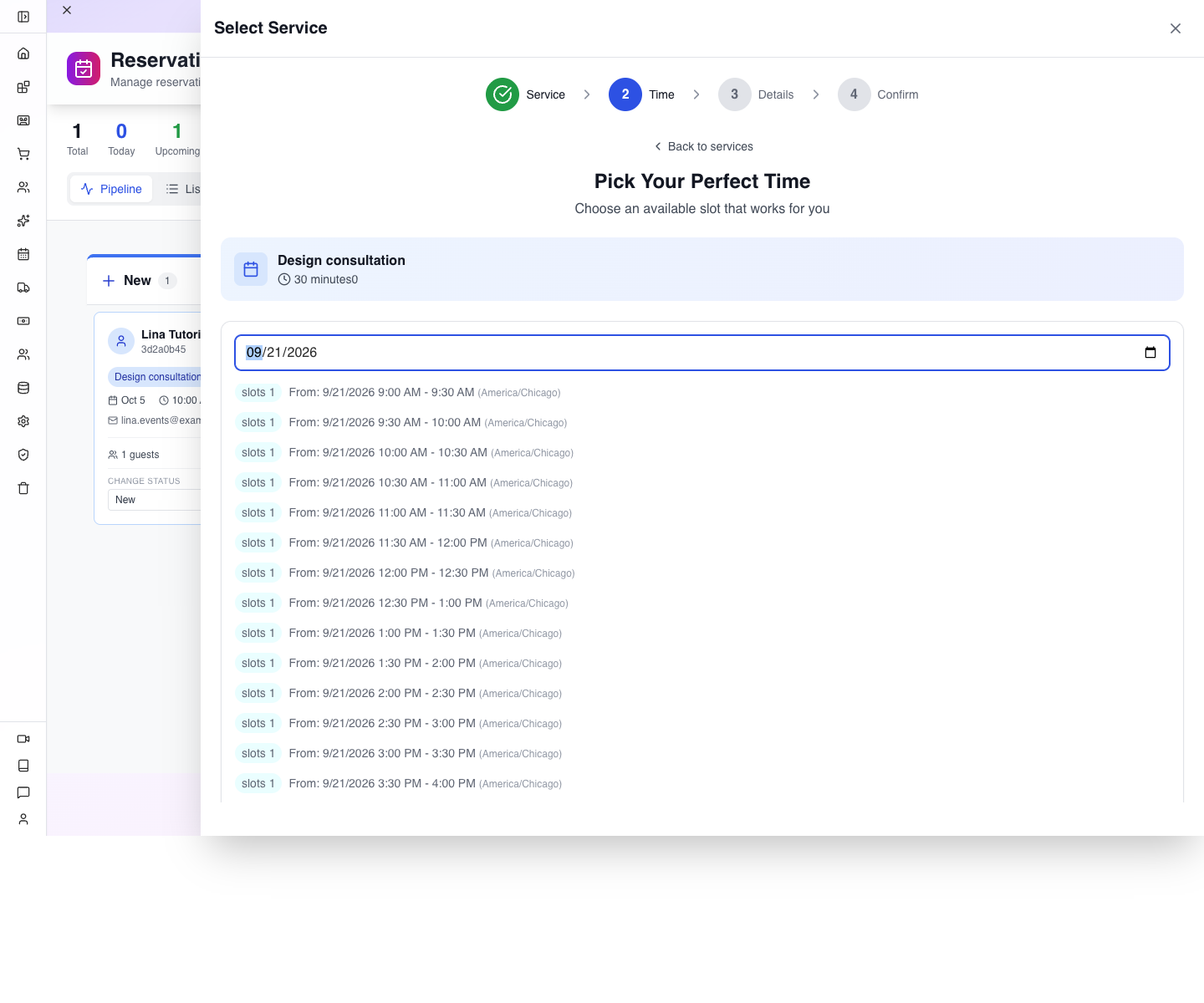Screen dimensions: 1204x1003
Task: Open the sparkles AI sidebar icon
Action: click(23, 221)
